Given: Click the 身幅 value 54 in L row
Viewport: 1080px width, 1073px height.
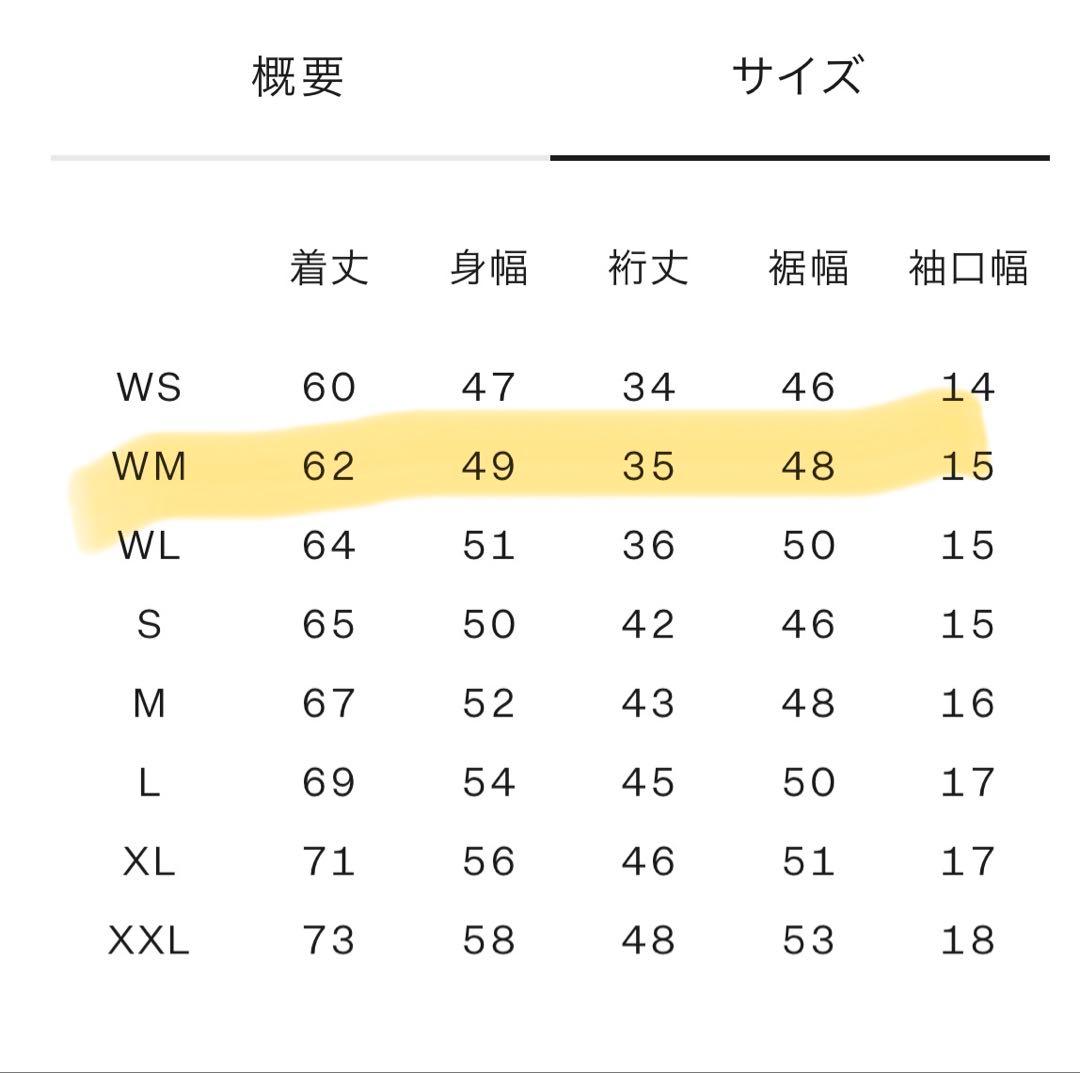Looking at the screenshot, I should point(488,782).
